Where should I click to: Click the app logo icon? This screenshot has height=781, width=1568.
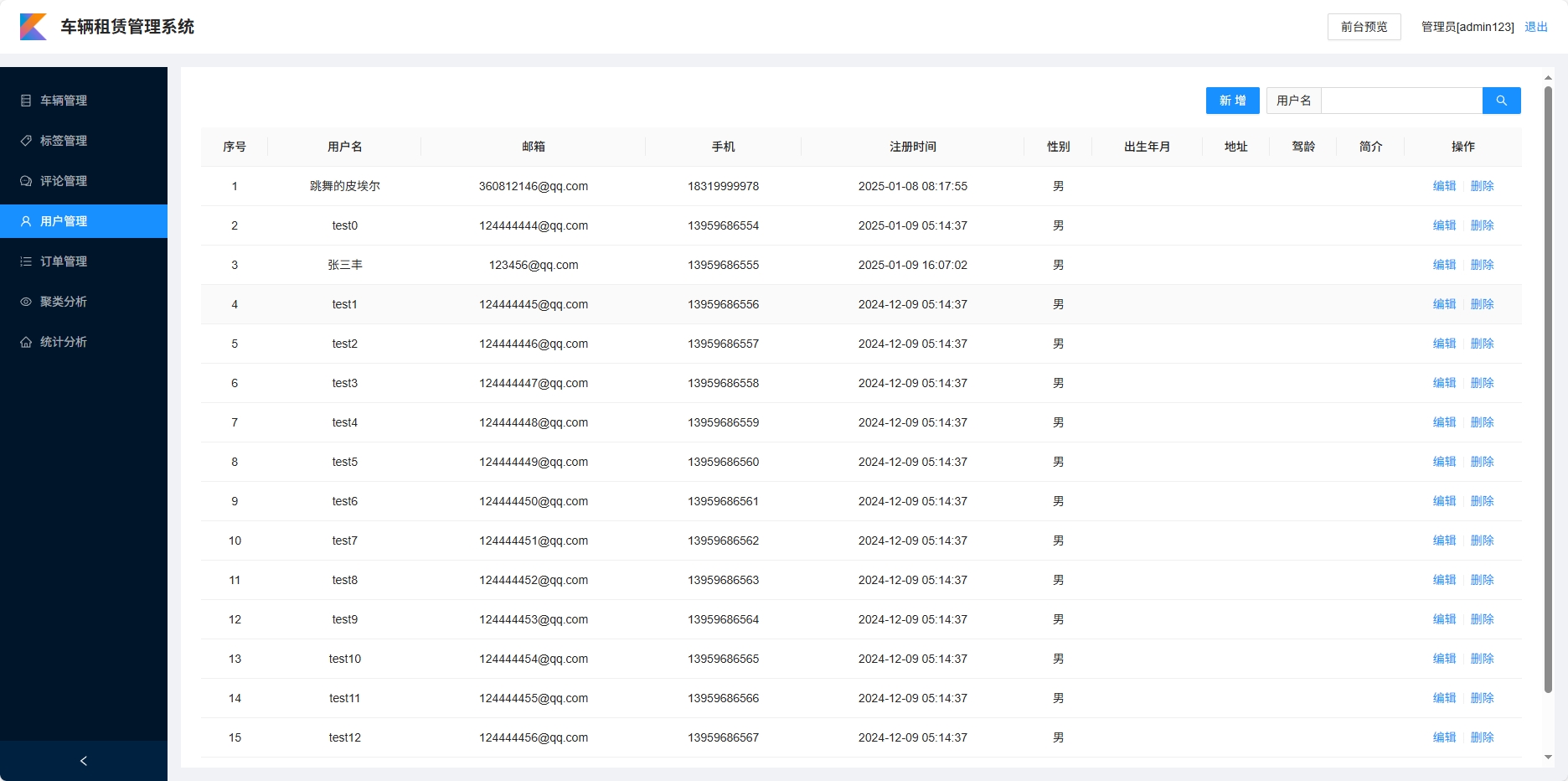(34, 27)
